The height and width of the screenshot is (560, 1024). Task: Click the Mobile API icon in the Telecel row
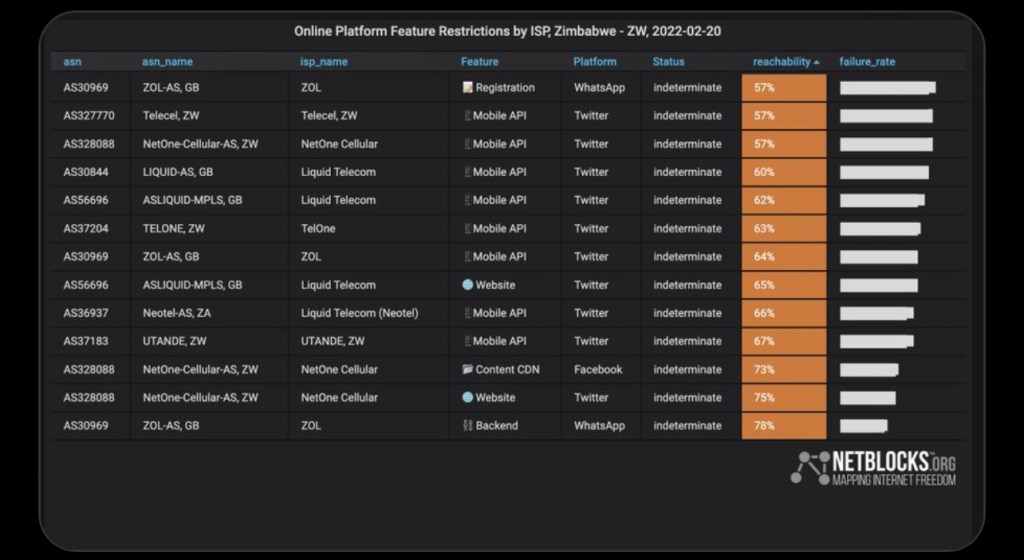point(467,116)
